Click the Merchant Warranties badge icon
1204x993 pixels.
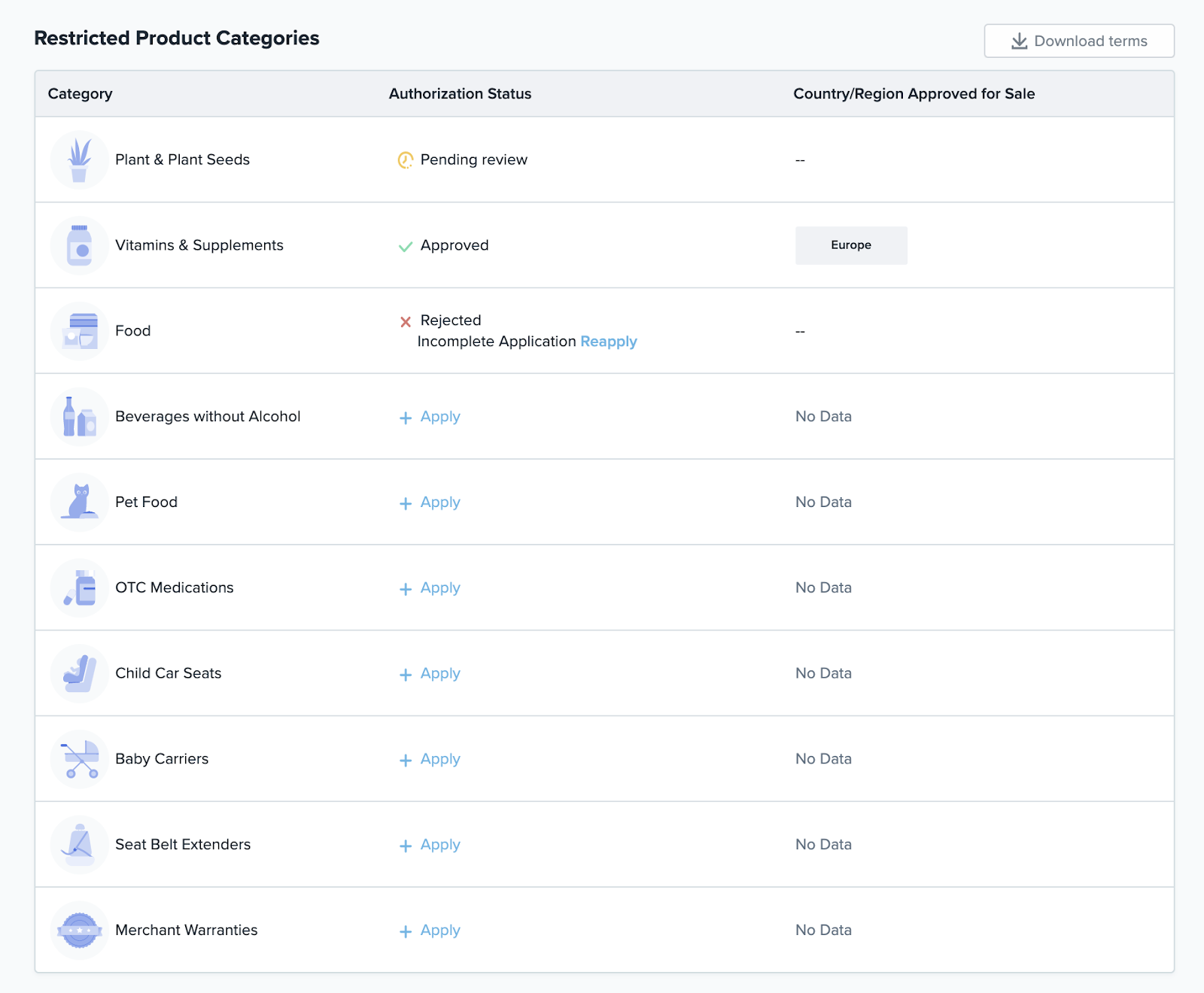point(79,931)
